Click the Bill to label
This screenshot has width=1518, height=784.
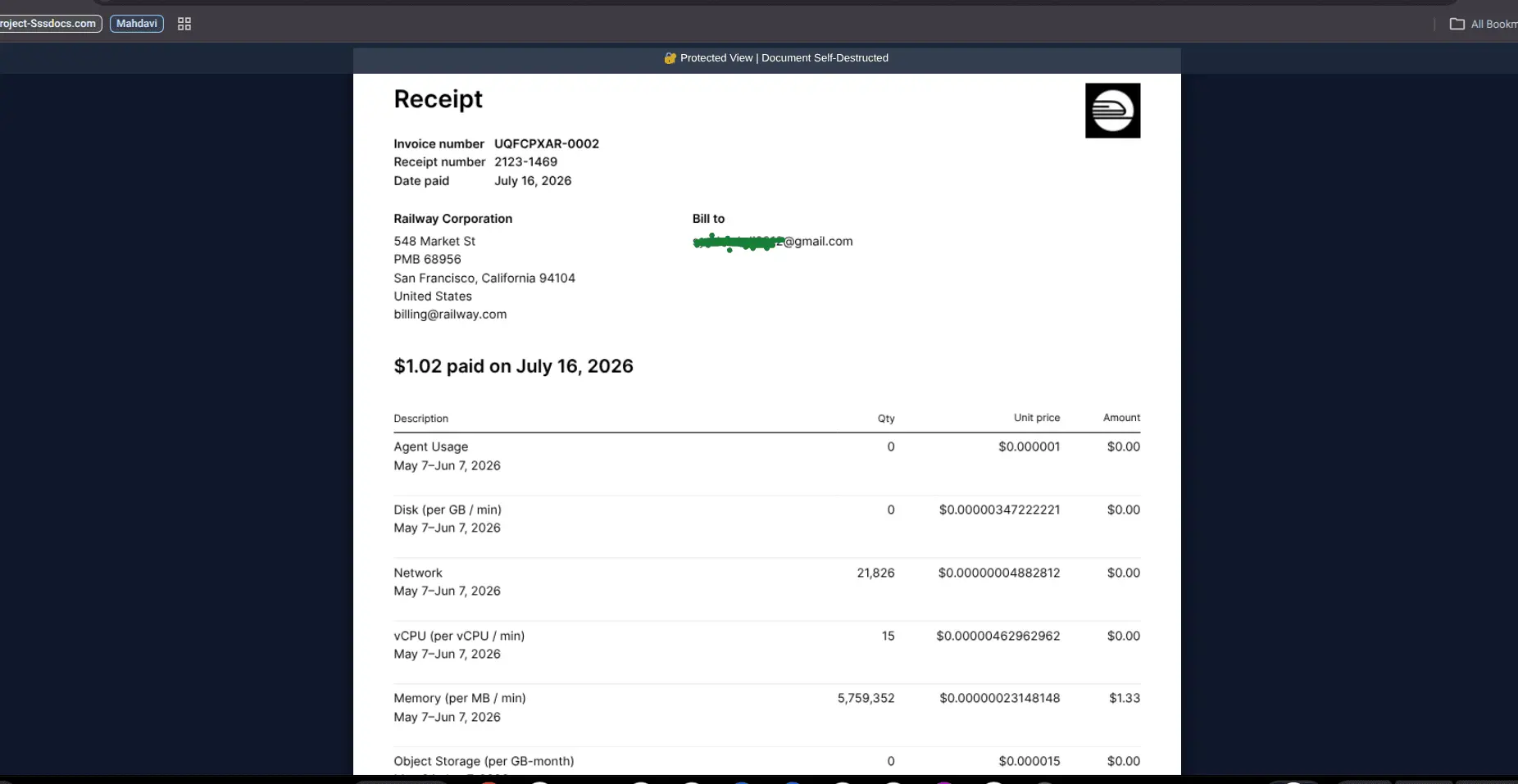(x=708, y=219)
